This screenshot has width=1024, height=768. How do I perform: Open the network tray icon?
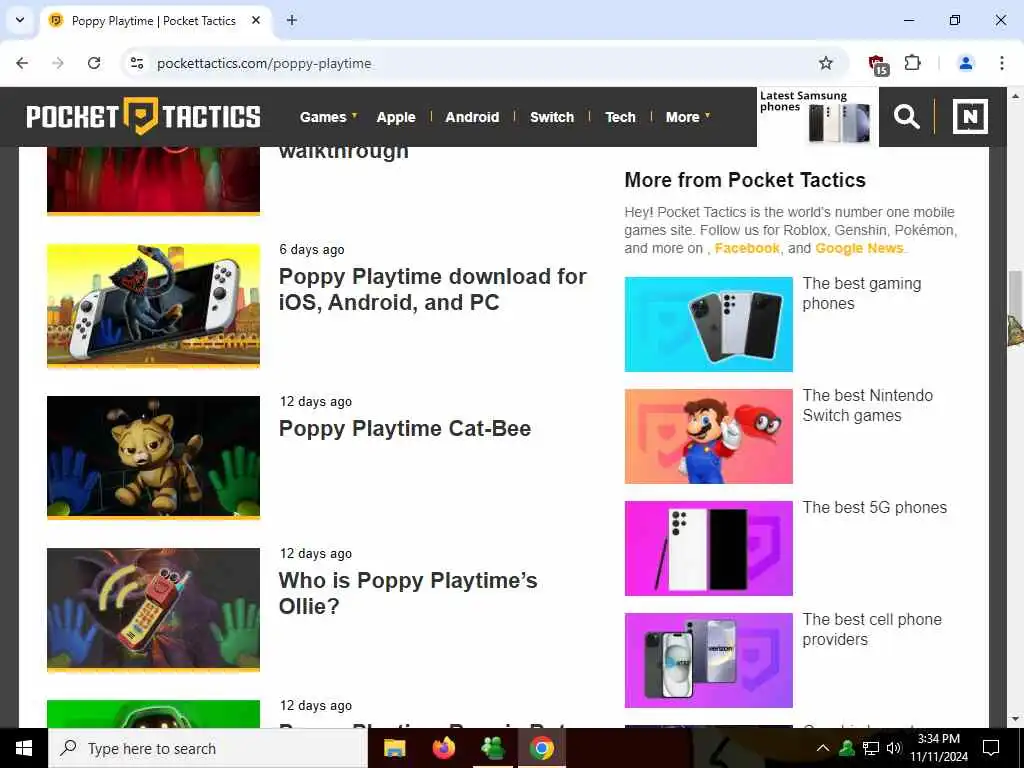[871, 748]
